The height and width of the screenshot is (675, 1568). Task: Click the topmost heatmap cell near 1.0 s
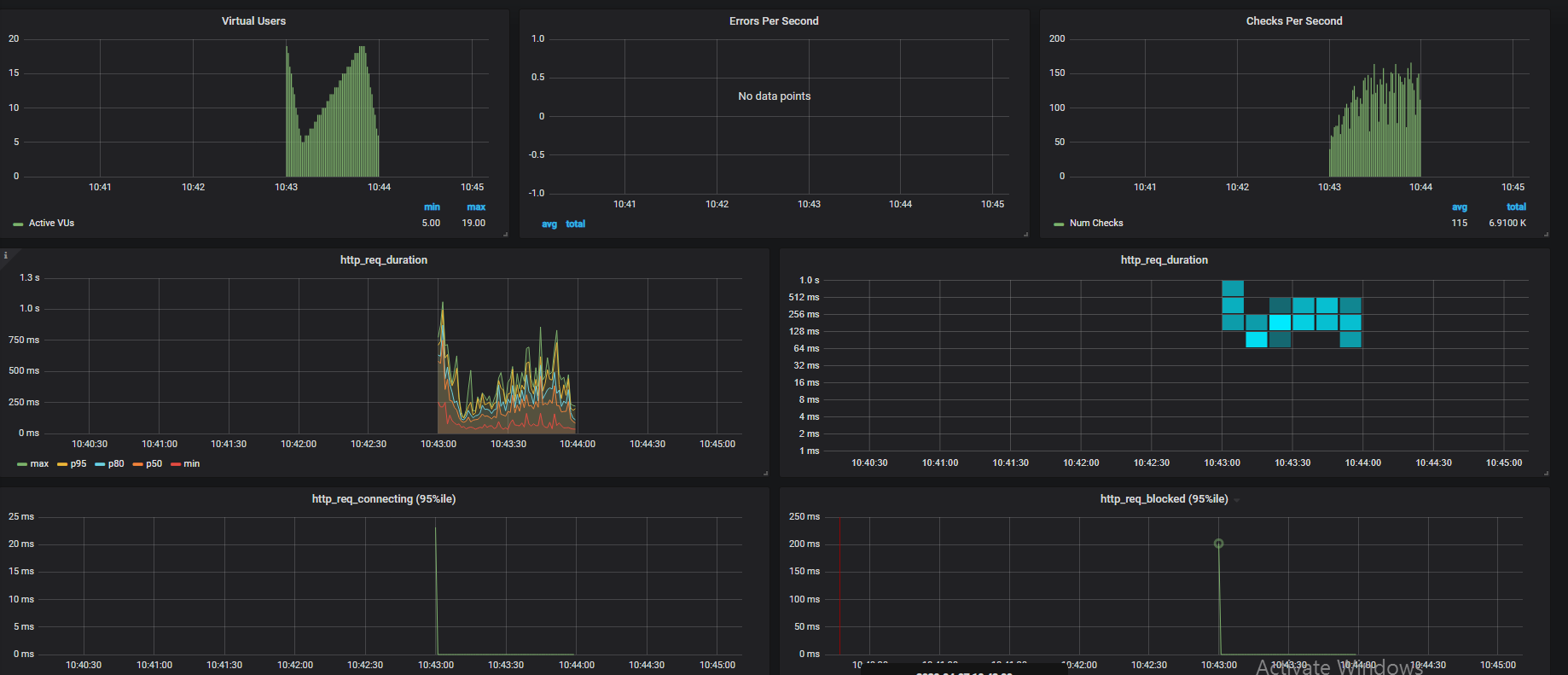(x=1233, y=288)
